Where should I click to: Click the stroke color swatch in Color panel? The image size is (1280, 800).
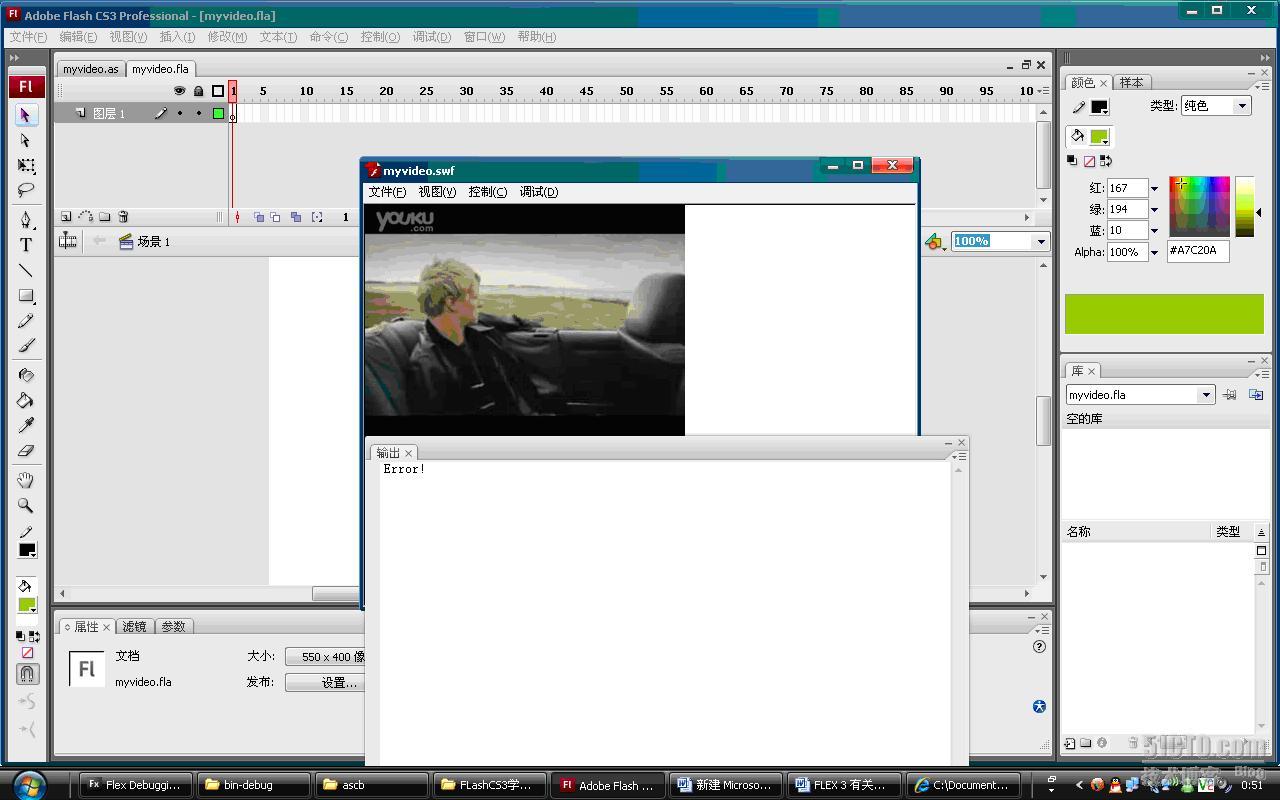click(x=1099, y=108)
